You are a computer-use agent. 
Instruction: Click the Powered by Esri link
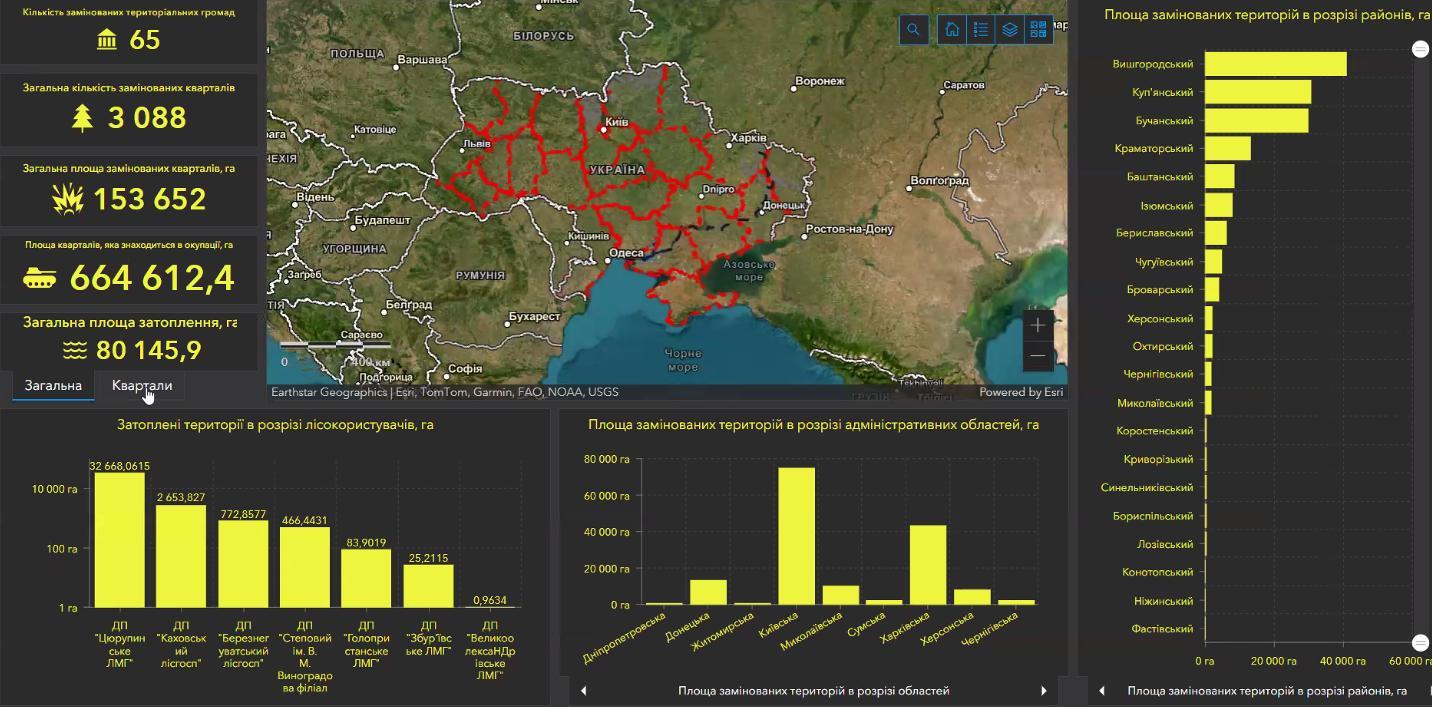click(x=1020, y=392)
